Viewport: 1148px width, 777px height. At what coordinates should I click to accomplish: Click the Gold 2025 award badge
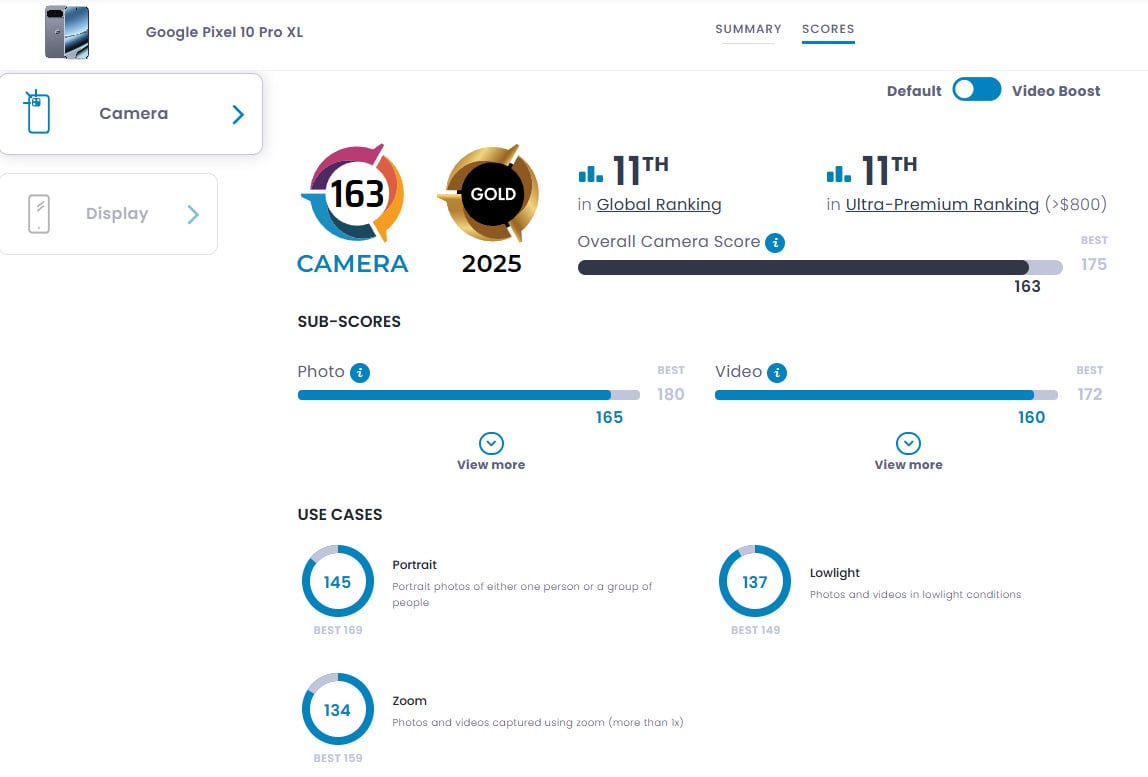(489, 194)
